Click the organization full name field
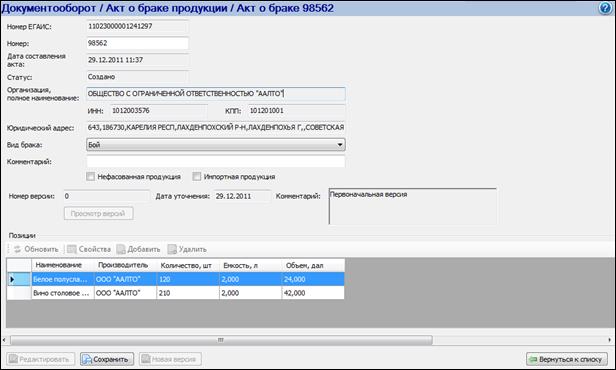This screenshot has height=370, width=616. point(216,93)
